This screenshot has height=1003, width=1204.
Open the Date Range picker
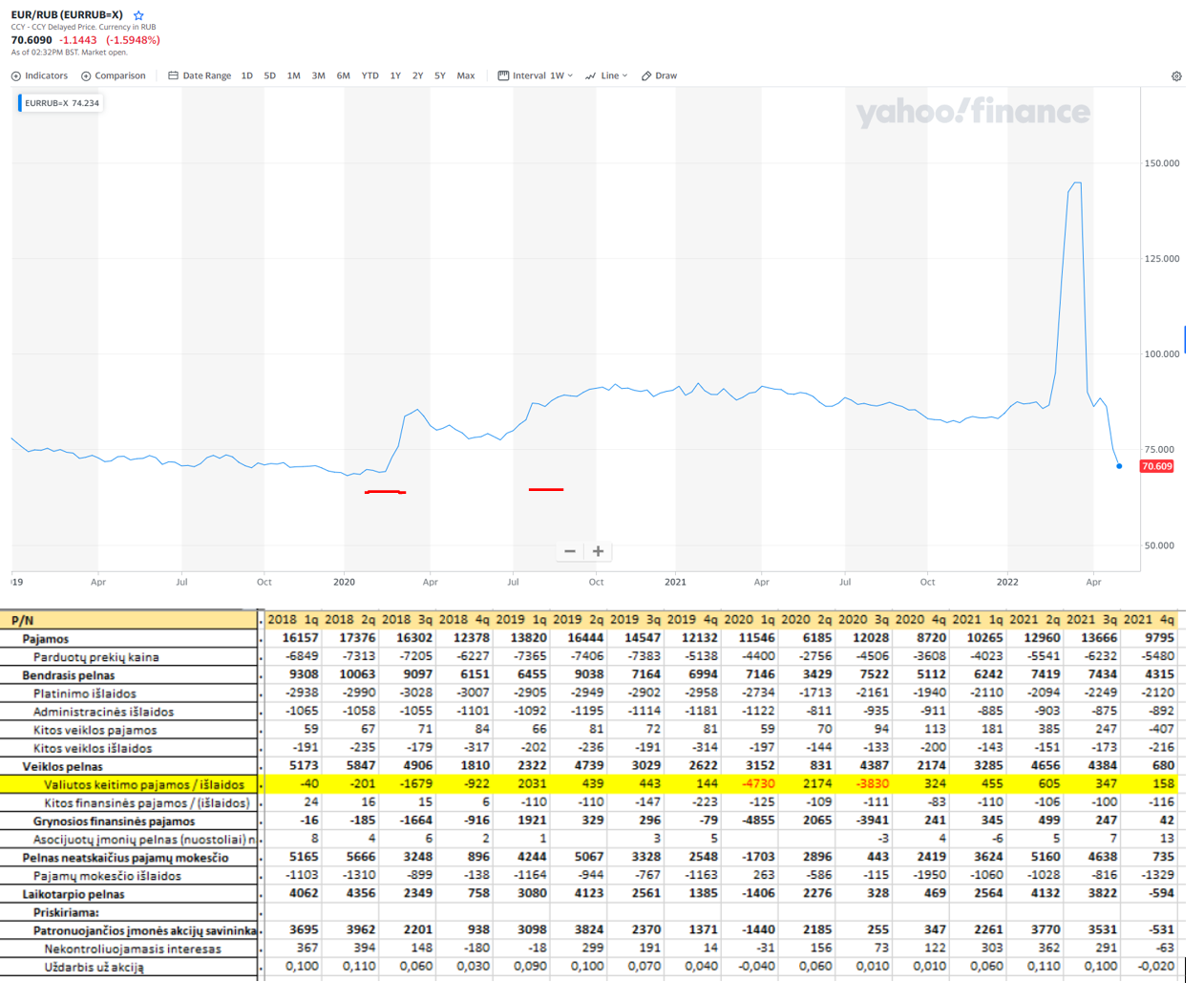click(x=200, y=75)
